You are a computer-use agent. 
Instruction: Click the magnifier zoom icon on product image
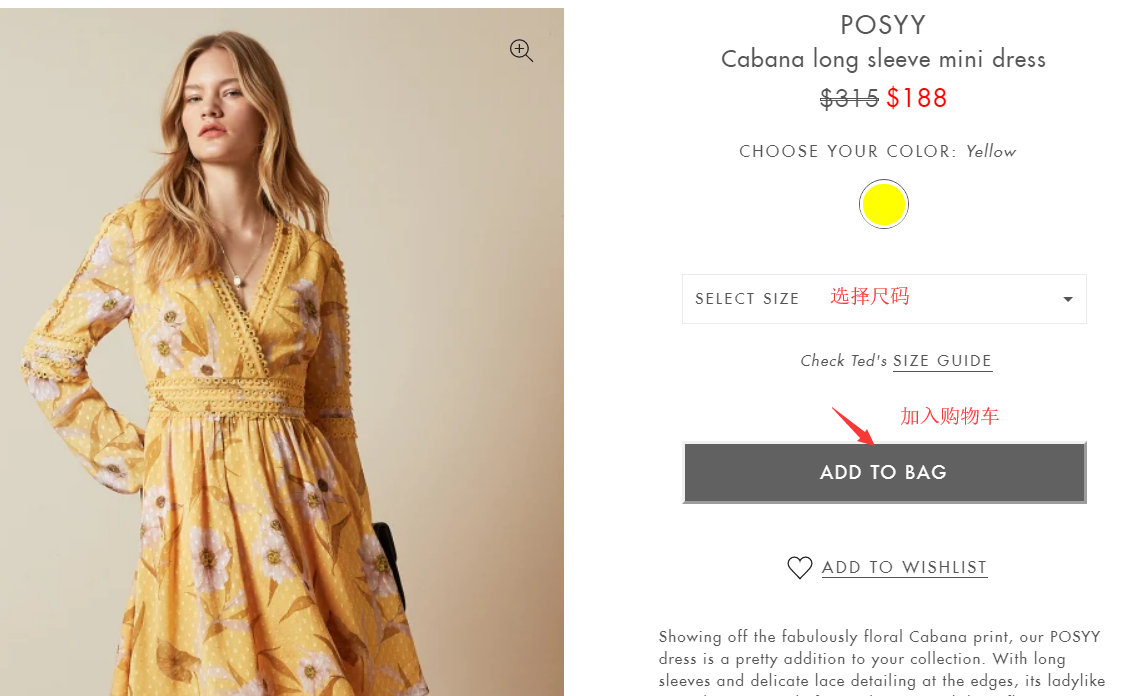[521, 51]
